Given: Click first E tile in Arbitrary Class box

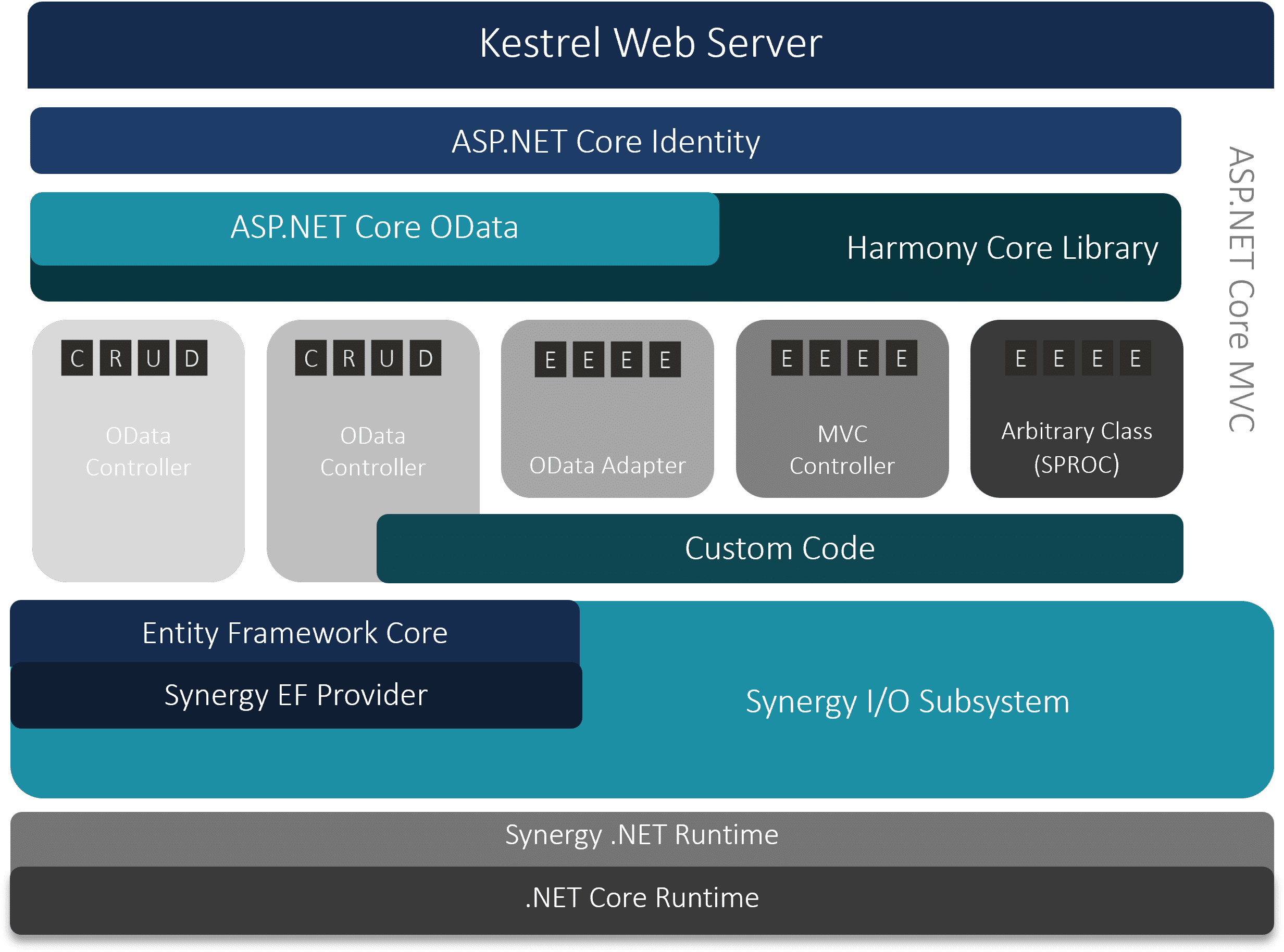Looking at the screenshot, I should tap(1020, 358).
